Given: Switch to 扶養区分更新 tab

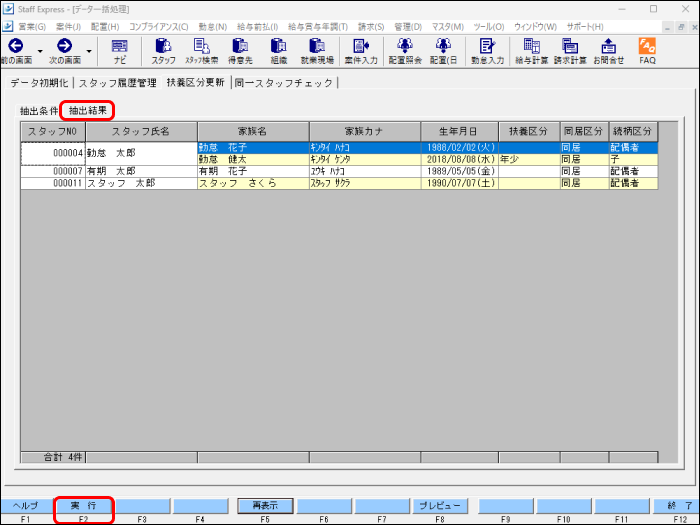Looking at the screenshot, I should (x=196, y=82).
